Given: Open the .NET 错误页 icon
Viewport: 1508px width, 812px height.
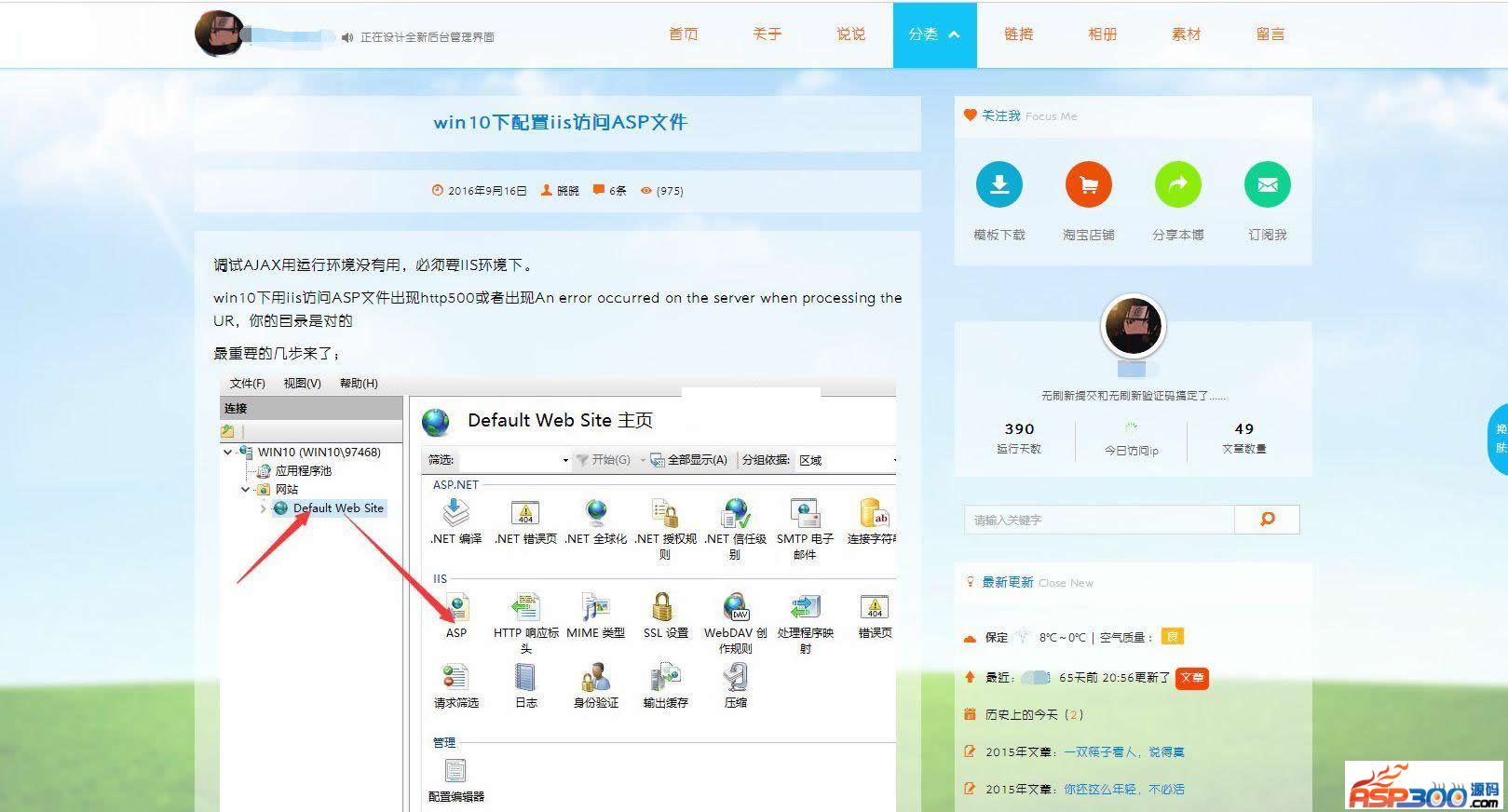Looking at the screenshot, I should point(525,513).
